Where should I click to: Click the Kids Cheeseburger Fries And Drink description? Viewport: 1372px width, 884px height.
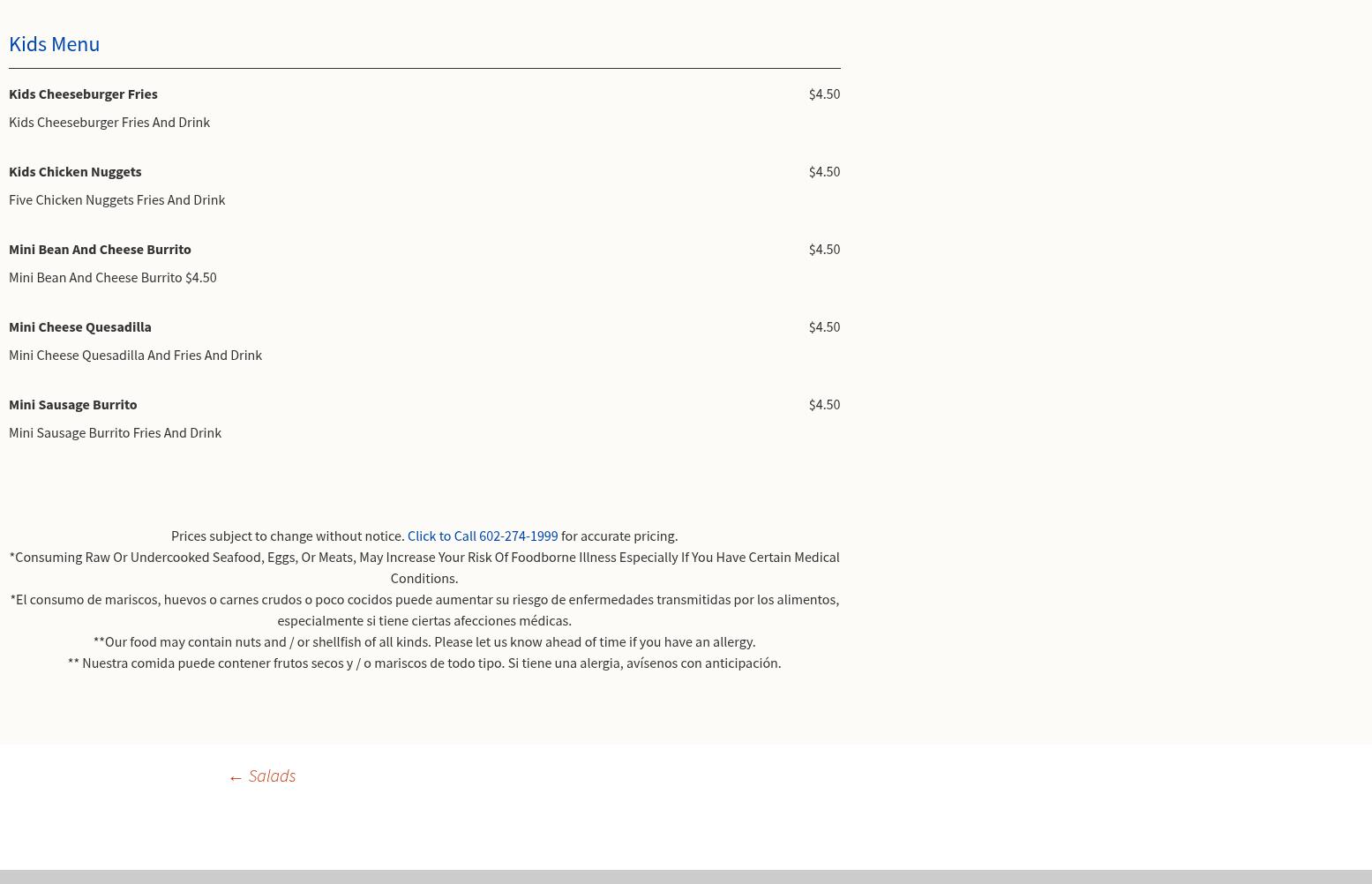tap(109, 122)
